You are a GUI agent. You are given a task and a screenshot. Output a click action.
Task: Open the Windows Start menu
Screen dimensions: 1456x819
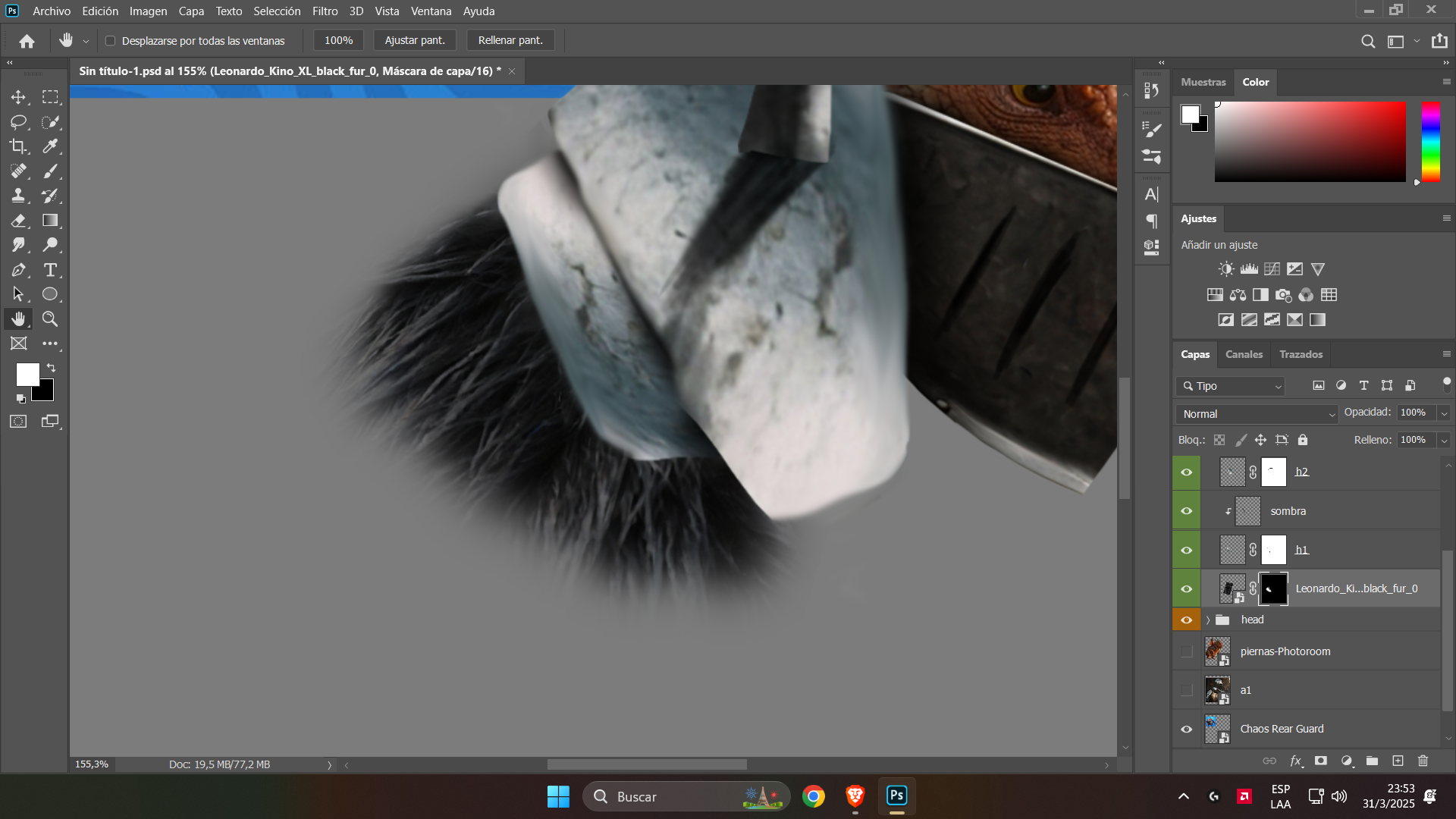pos(558,796)
